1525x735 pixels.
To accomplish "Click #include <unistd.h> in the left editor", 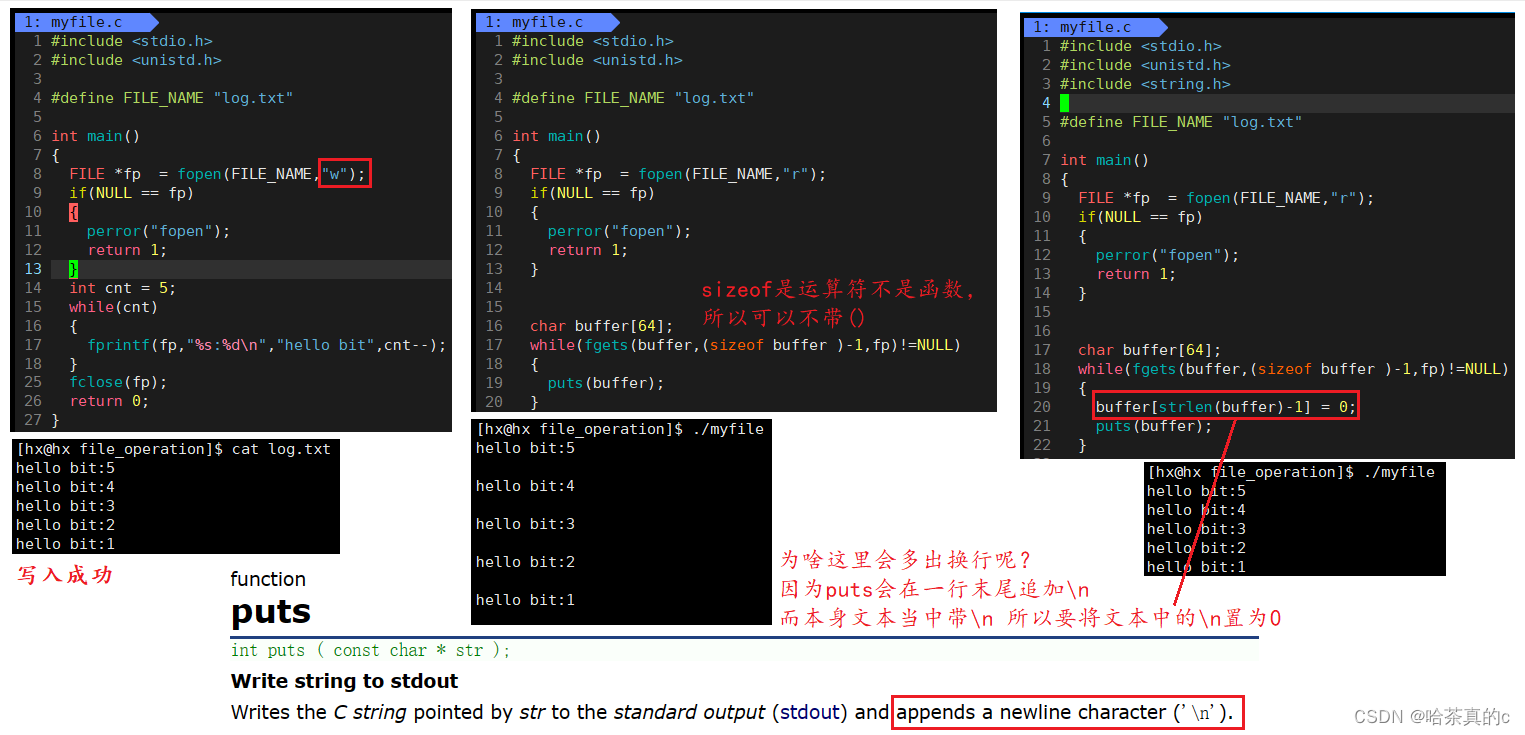I will (136, 60).
